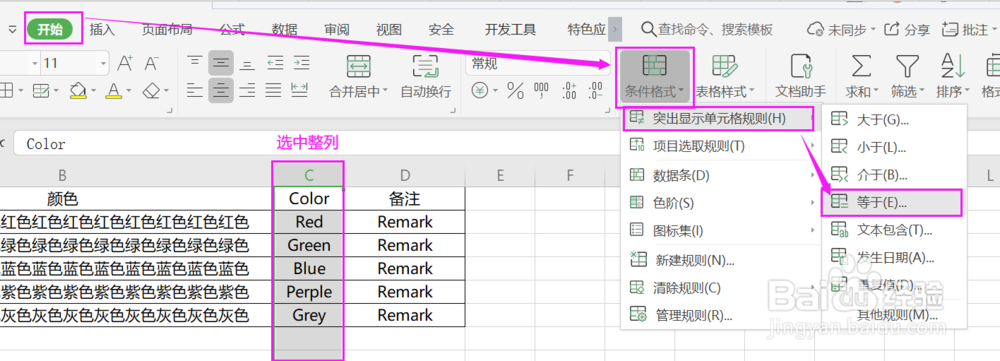Click the currency format icon
The height and width of the screenshot is (361, 1000).
tap(480, 91)
